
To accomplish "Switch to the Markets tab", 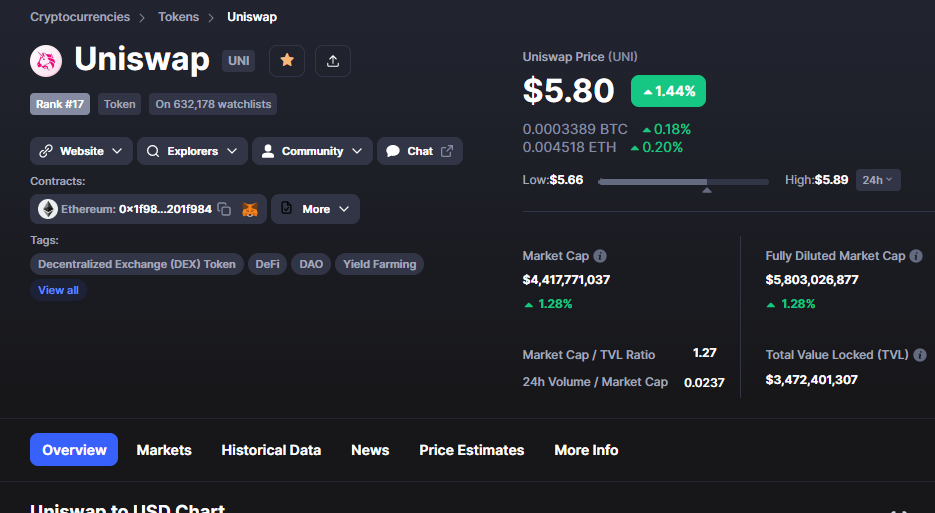I will (x=164, y=450).
